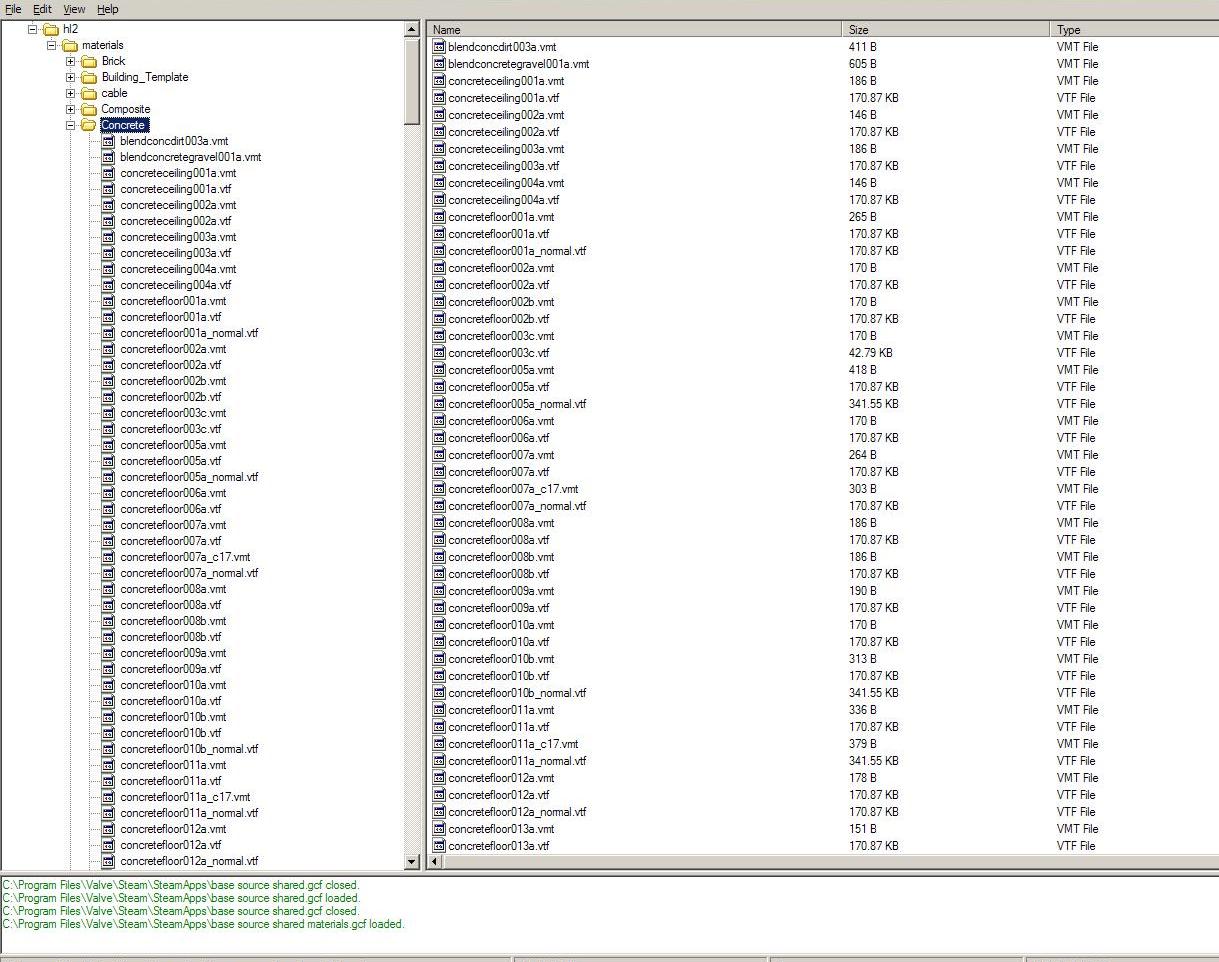Open the View menu
The width and height of the screenshot is (1219, 962).
74,9
